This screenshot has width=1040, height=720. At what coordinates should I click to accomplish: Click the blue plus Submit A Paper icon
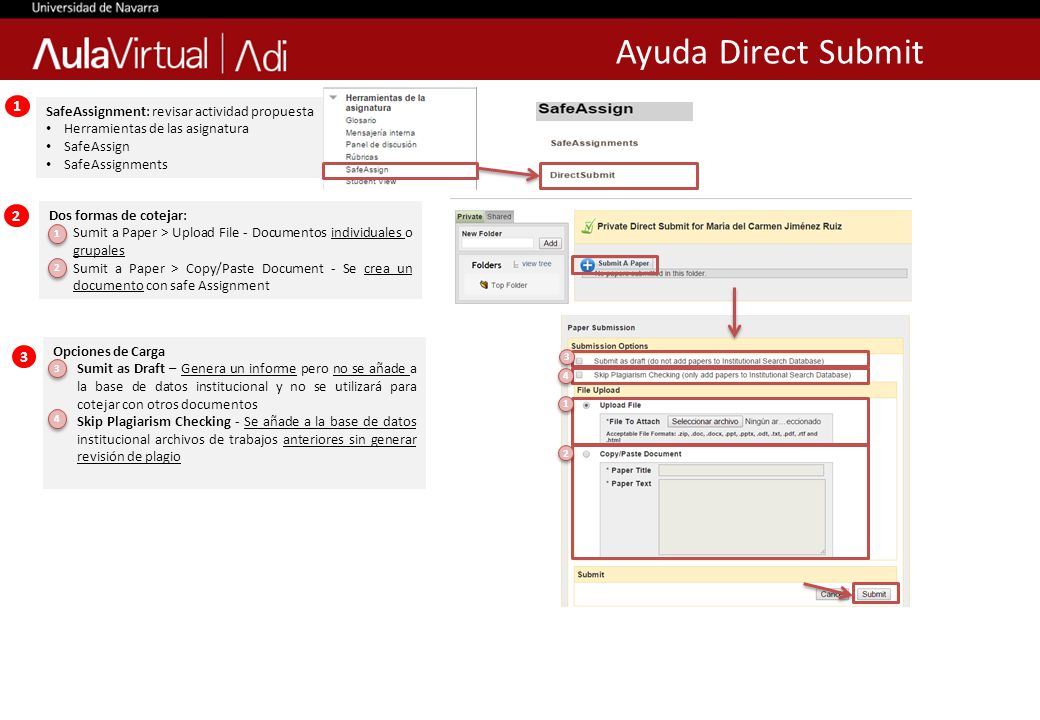click(588, 265)
